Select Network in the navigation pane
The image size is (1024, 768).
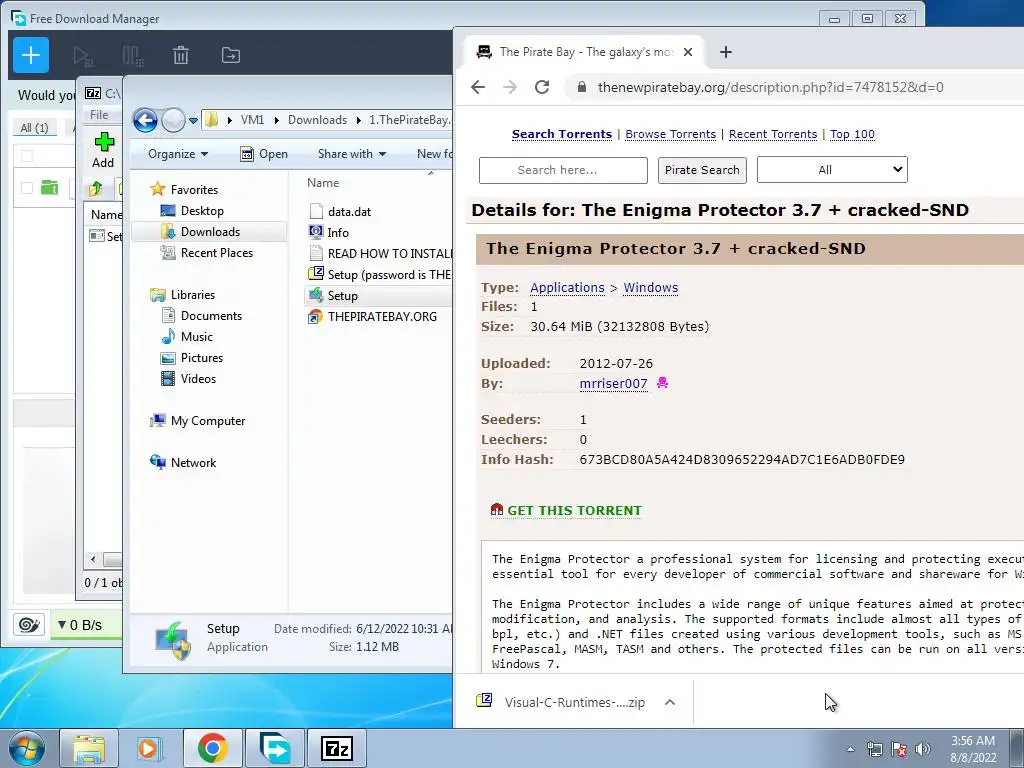pos(193,463)
